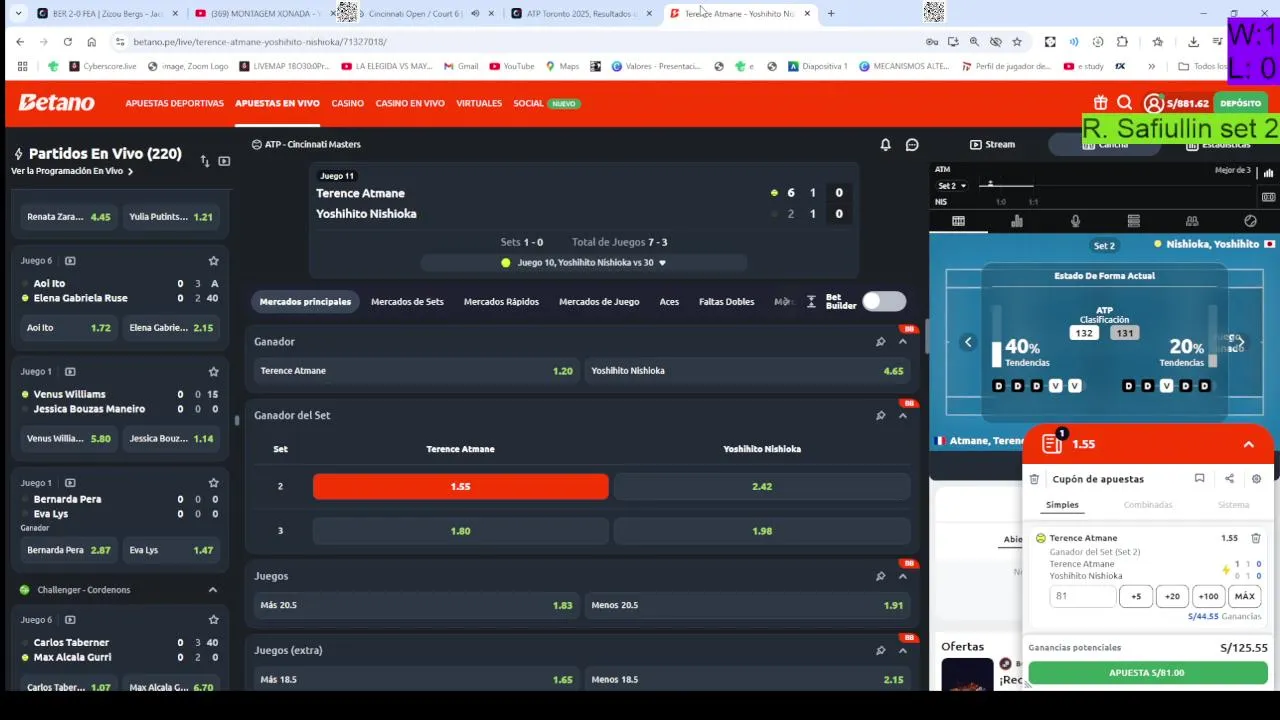Sort live matches with the arrows icon
Viewport: 1280px width, 720px height.
205,161
